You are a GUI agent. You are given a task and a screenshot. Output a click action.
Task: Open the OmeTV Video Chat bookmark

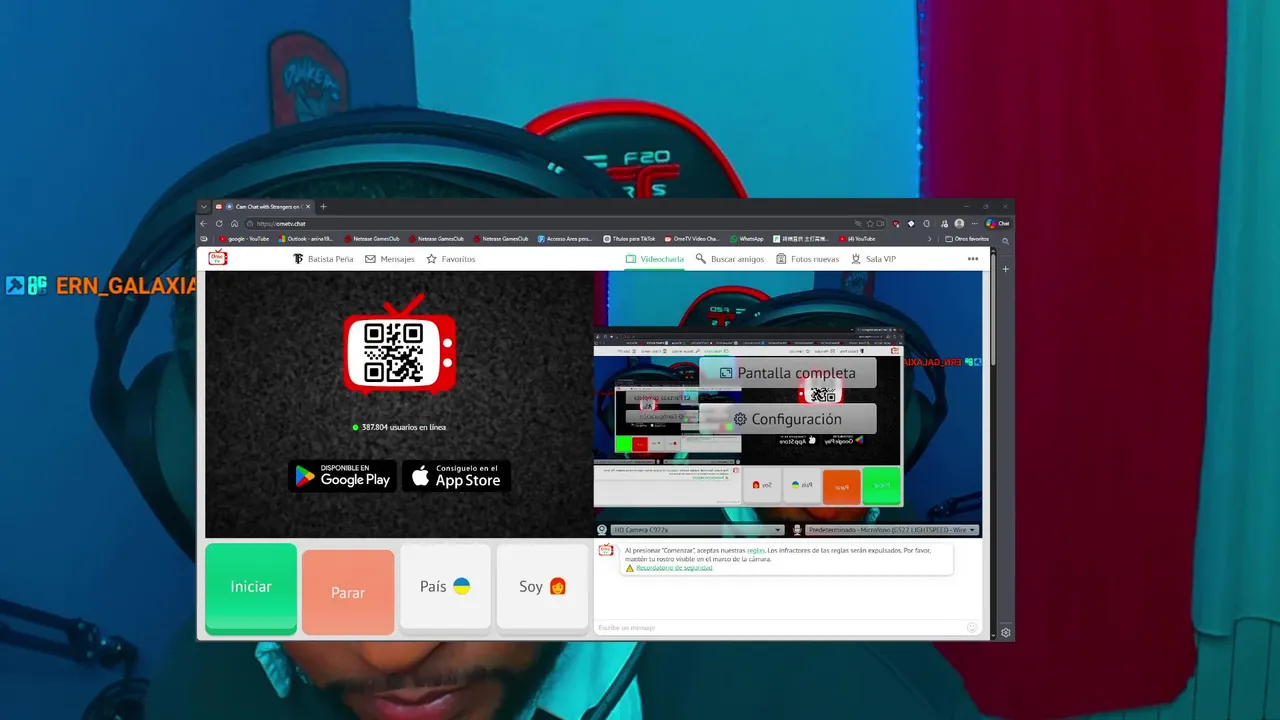pos(691,239)
